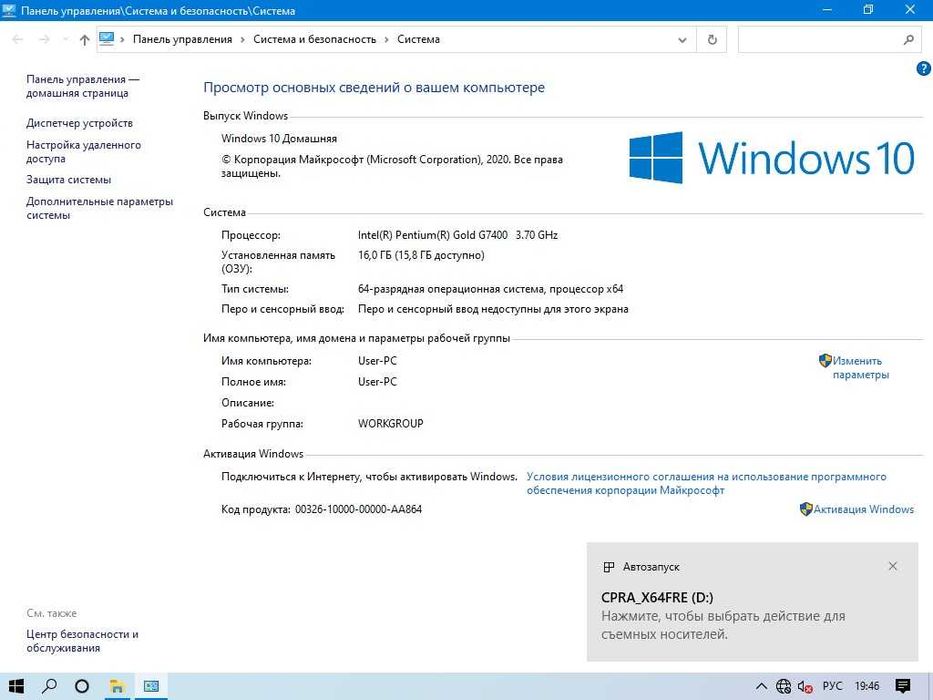Open the recent locations dropdown arrow
Viewport: 933px width, 700px height.
65,40
